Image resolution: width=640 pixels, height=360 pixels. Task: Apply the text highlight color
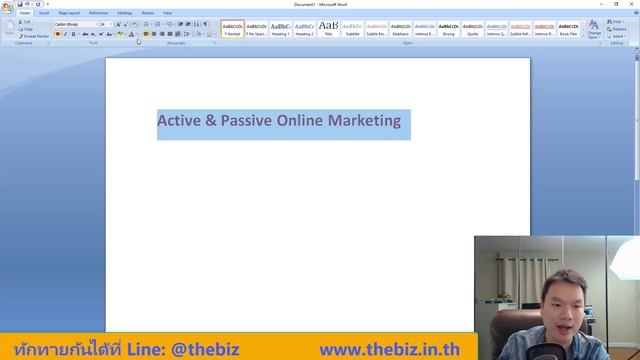(x=120, y=34)
